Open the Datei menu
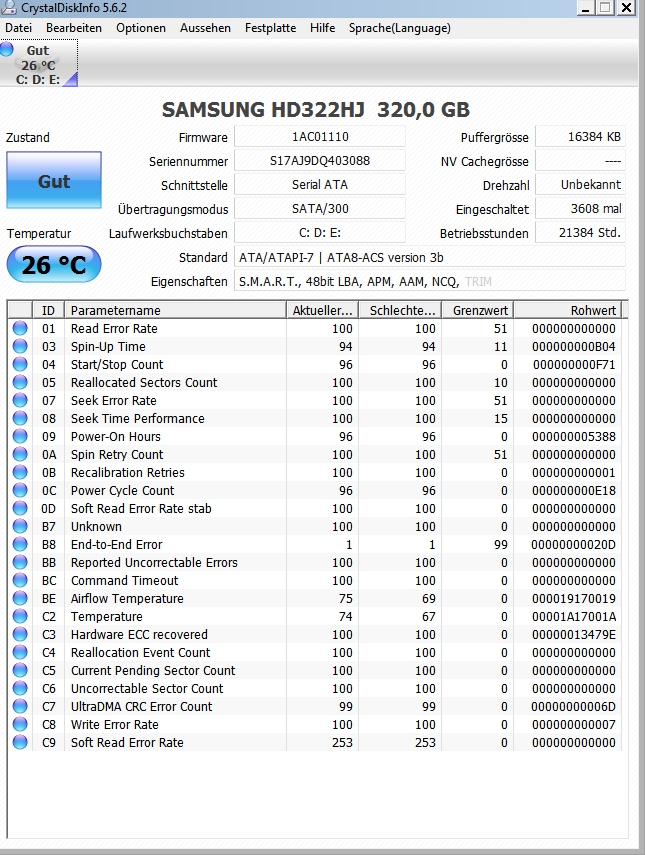Image resolution: width=645 pixels, height=855 pixels. [19, 28]
